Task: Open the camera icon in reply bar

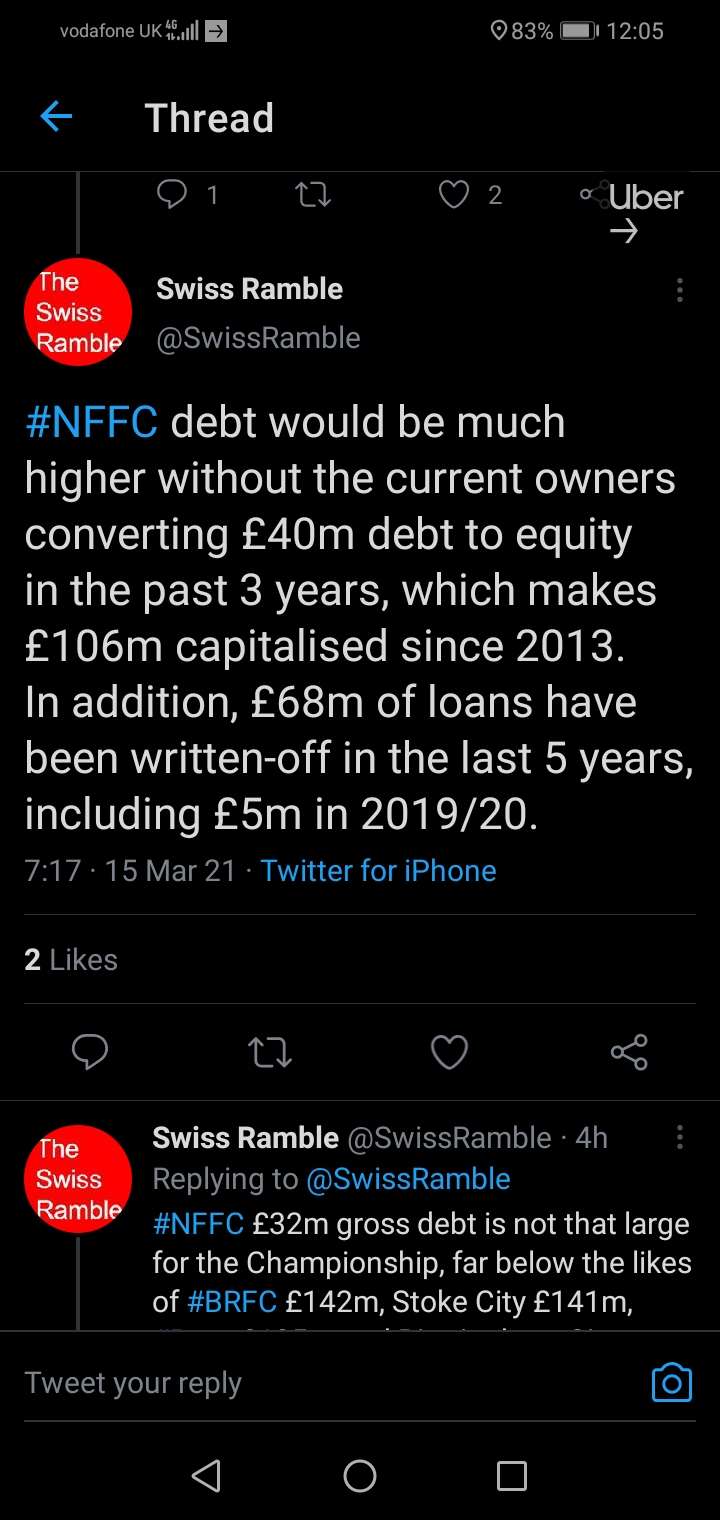Action: coord(671,1382)
